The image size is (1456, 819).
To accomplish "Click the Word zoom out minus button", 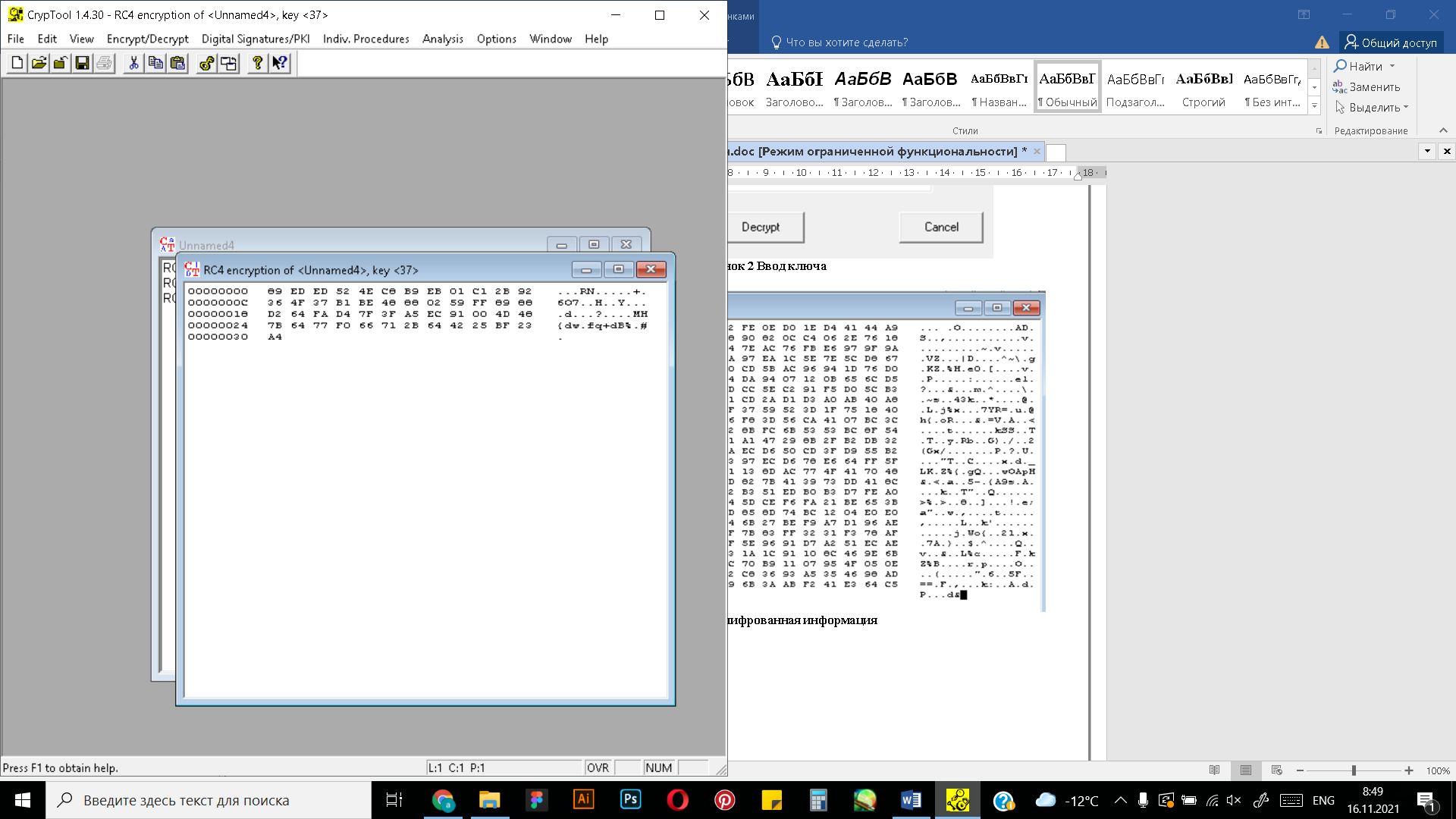I will click(x=1300, y=770).
